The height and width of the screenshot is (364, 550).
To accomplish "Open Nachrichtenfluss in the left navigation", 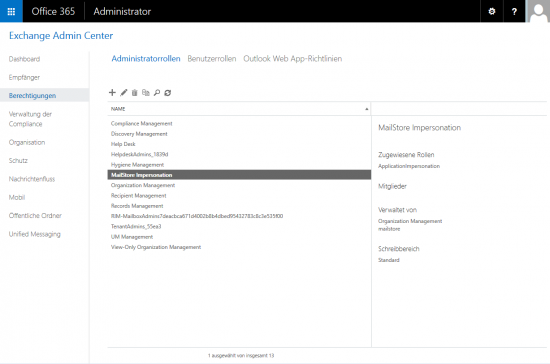I will pos(32,179).
